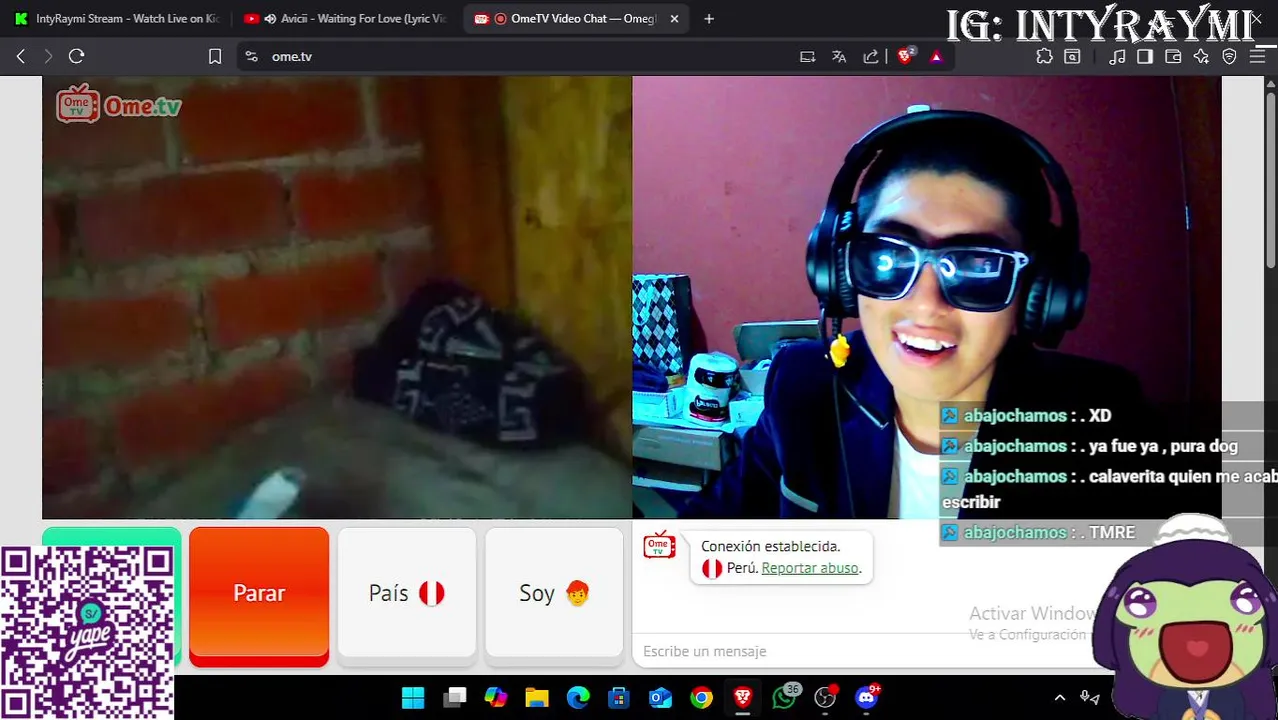This screenshot has height=720, width=1278.
Task: Open the translate page icon
Action: click(839, 57)
